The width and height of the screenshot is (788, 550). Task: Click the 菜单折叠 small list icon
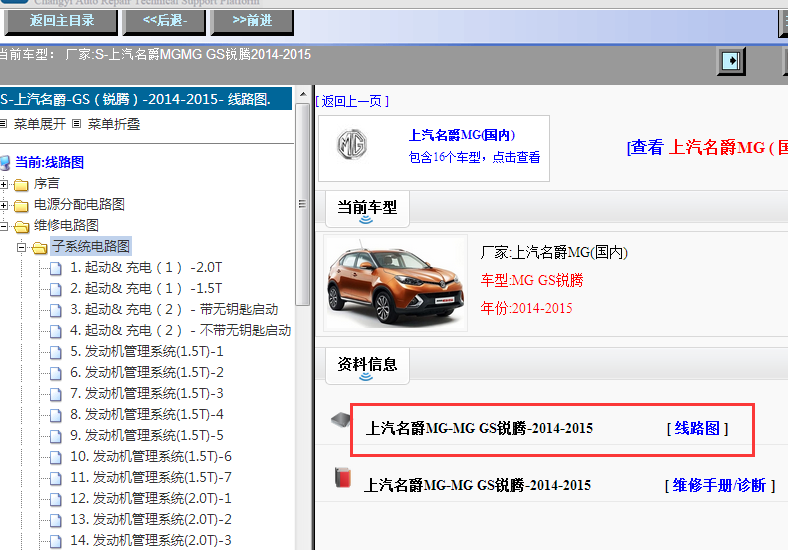tap(76, 124)
